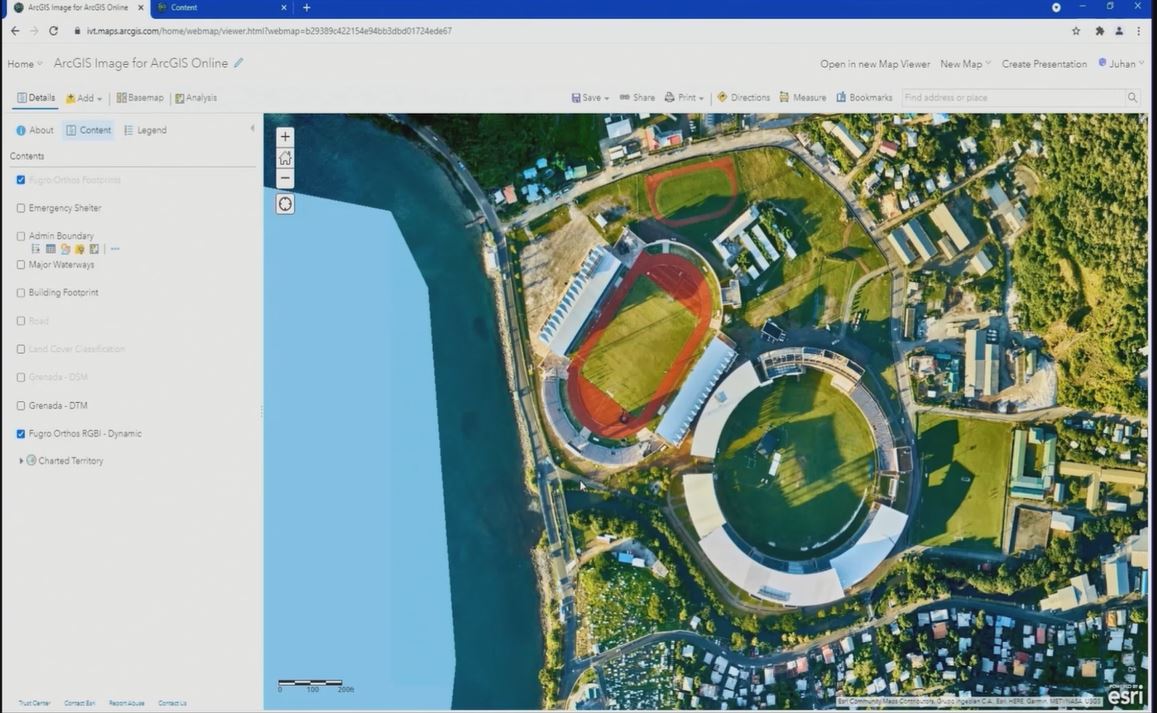Enable Admin Boundary layer
This screenshot has height=713, width=1157.
pyautogui.click(x=21, y=236)
